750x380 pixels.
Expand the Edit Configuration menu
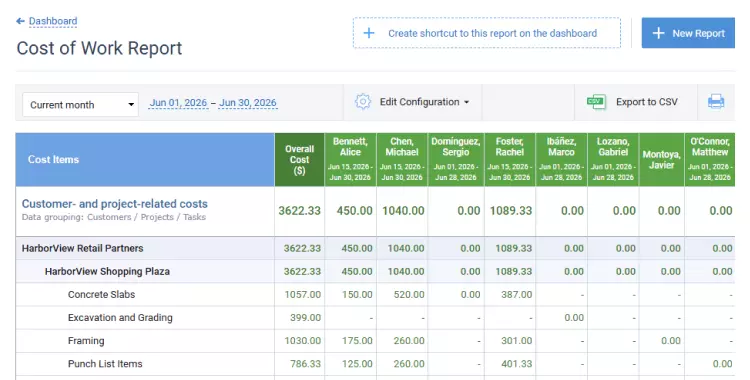click(x=424, y=102)
